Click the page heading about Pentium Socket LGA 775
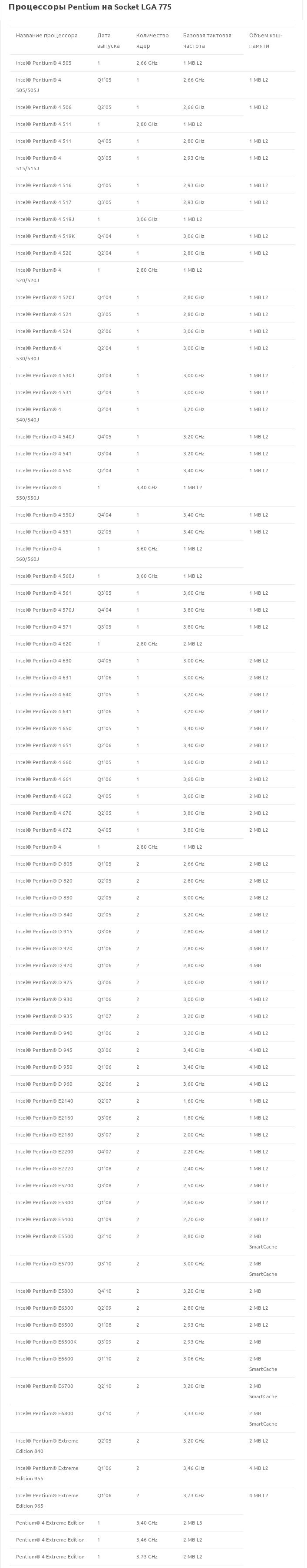Viewport: 307px width, 1568px height. click(89, 7)
